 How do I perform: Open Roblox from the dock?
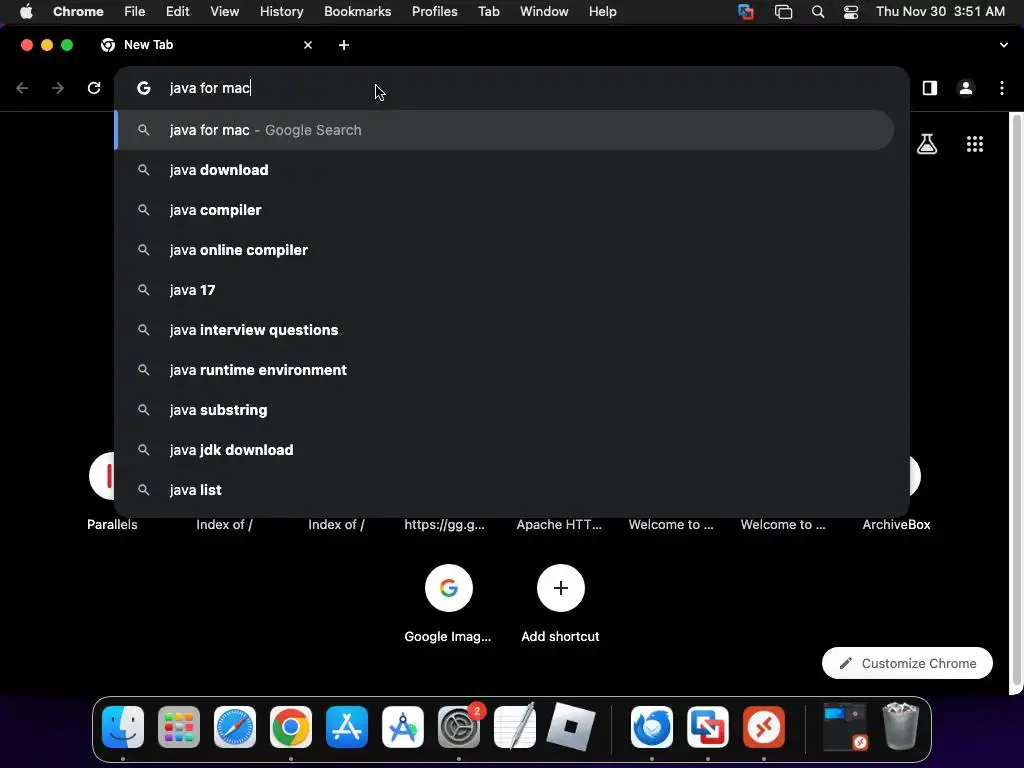pyautogui.click(x=571, y=727)
